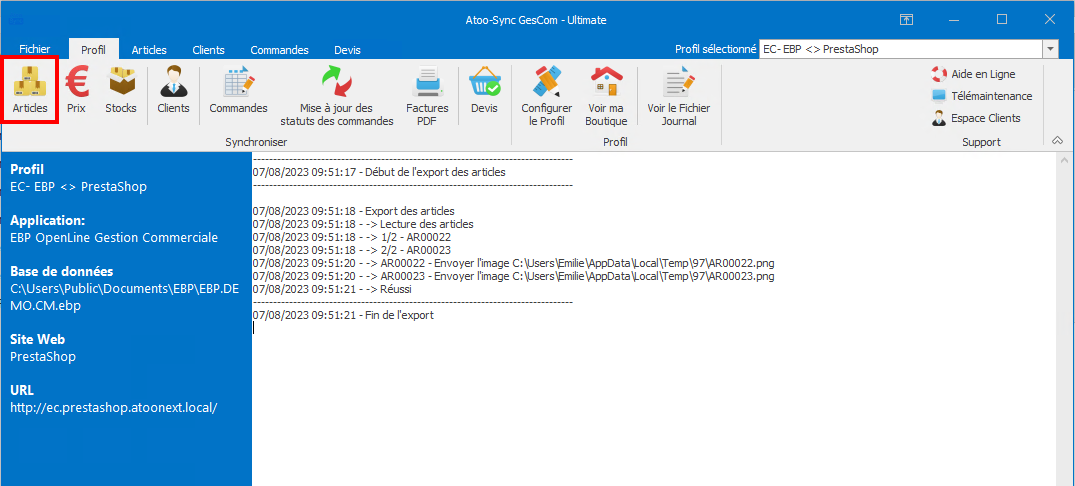The height and width of the screenshot is (486, 1075).
Task: Switch to the Articles ribbon tab
Action: [x=149, y=50]
